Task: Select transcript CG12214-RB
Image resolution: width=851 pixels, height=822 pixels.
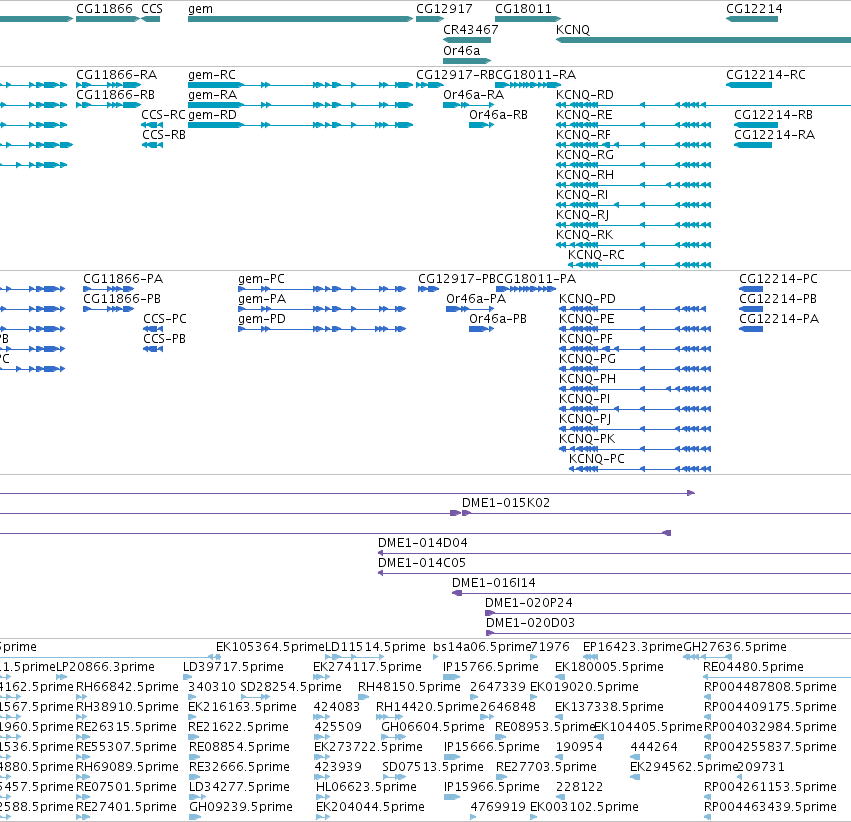Action: point(773,114)
